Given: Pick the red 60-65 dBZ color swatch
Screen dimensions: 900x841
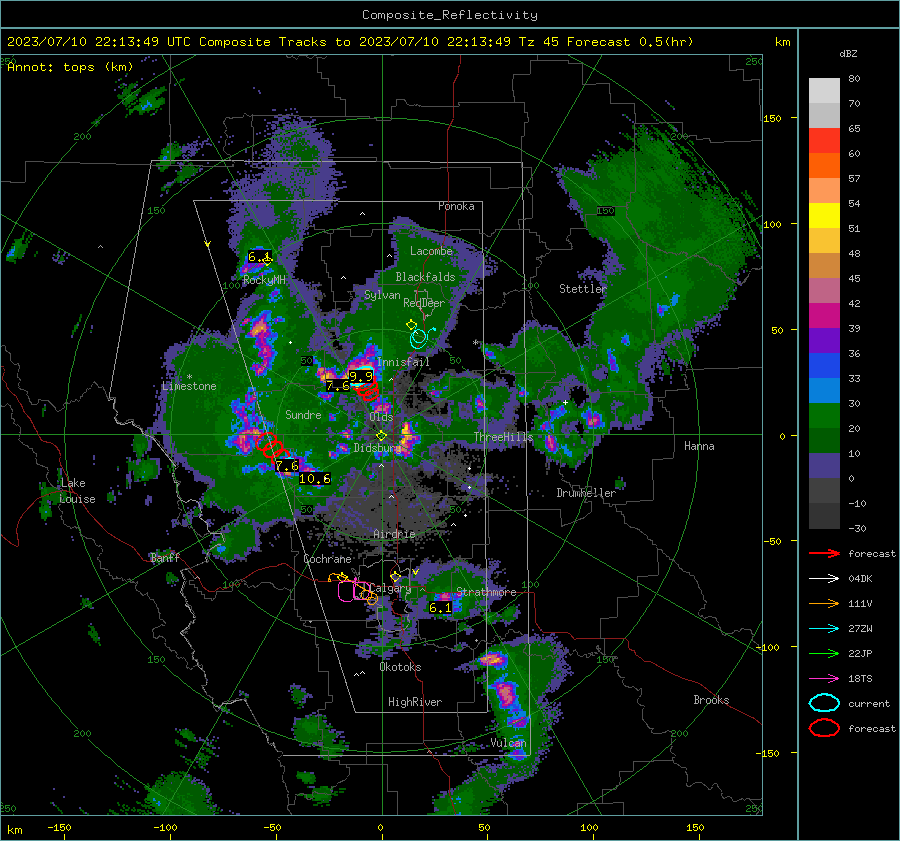Looking at the screenshot, I should pos(824,141).
